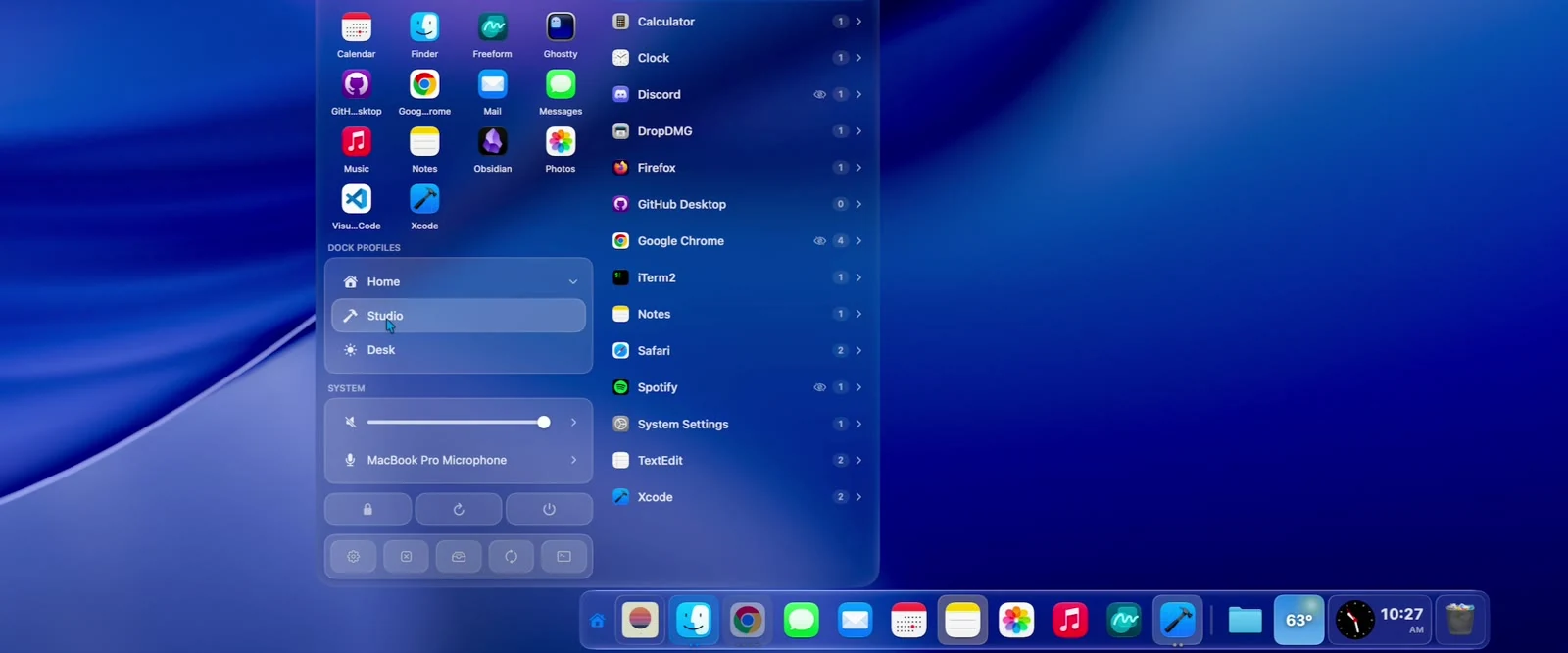Select System Settings in the app list
The image size is (1568, 653).
click(737, 424)
